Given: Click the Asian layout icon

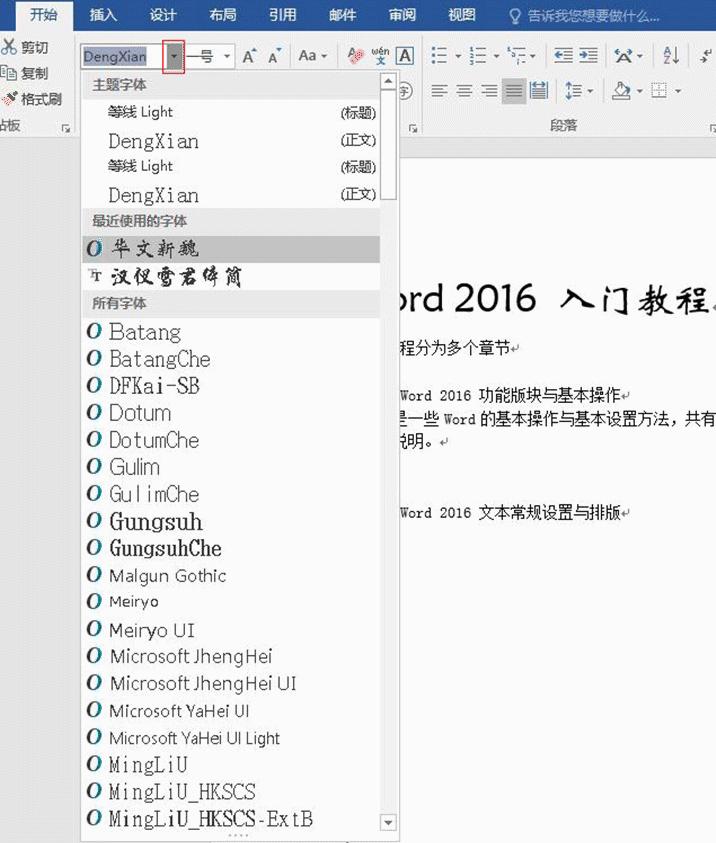Looking at the screenshot, I should coord(624,55).
